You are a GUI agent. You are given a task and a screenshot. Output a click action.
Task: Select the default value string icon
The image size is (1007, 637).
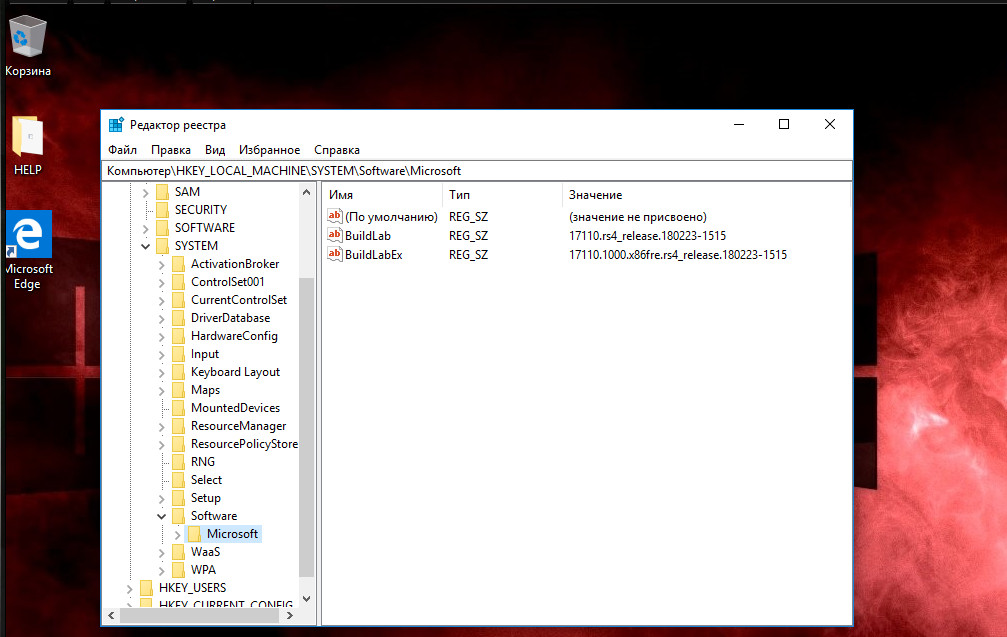pos(335,216)
